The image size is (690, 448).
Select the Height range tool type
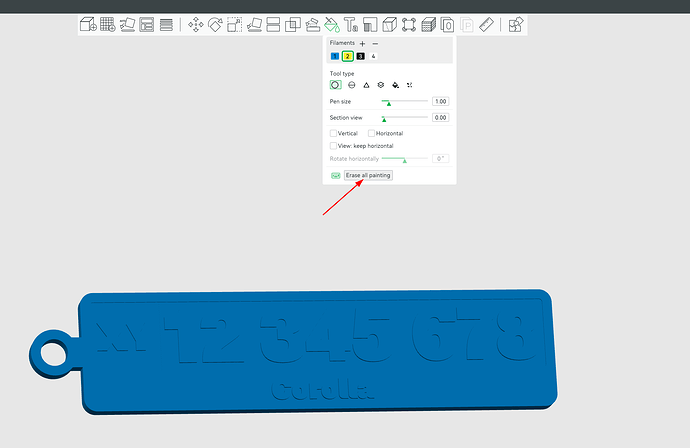381,85
